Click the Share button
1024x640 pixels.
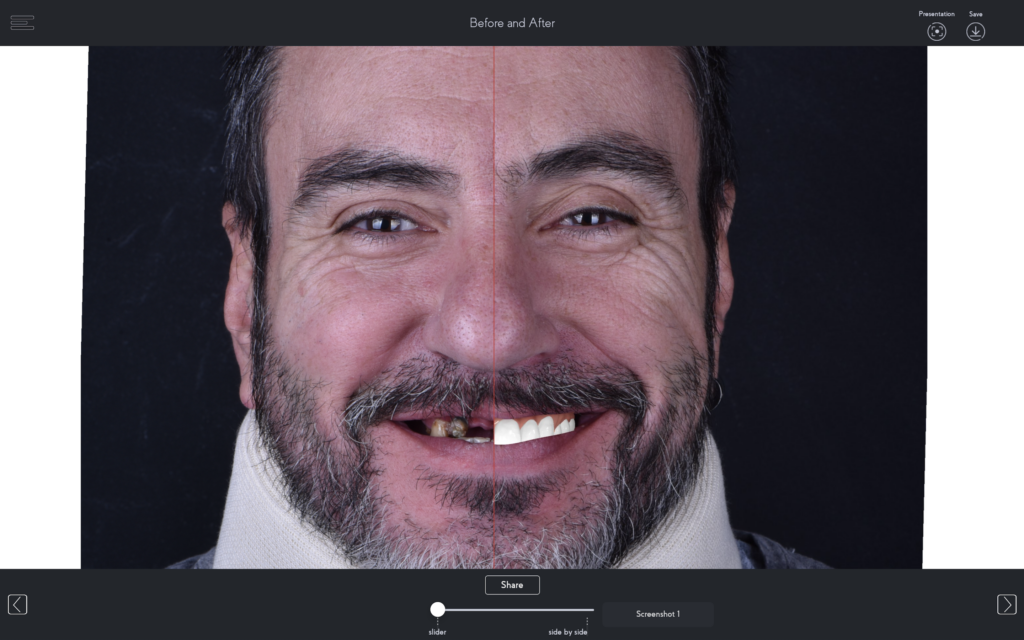coord(512,585)
